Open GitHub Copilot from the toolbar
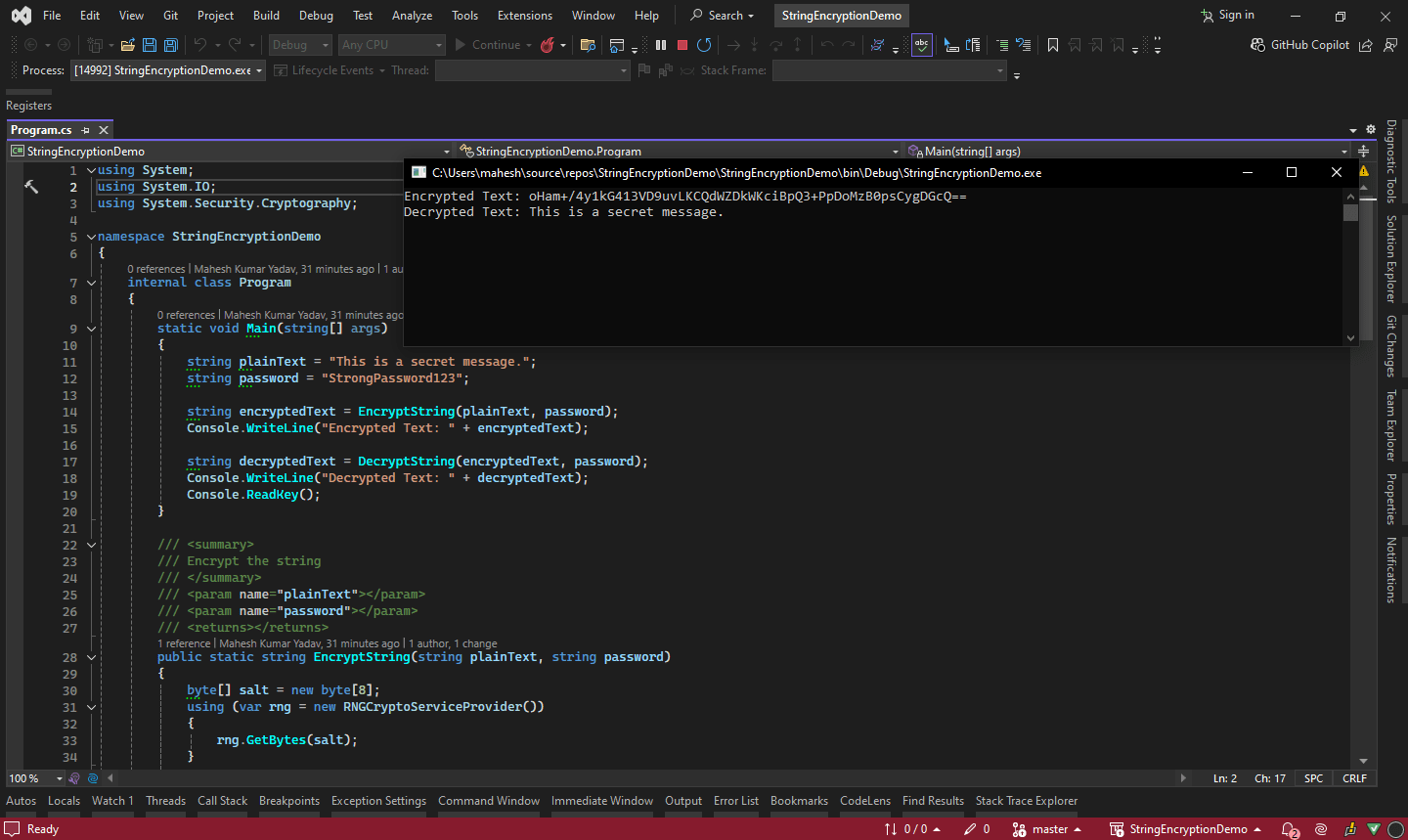The image size is (1408, 840). (1300, 45)
